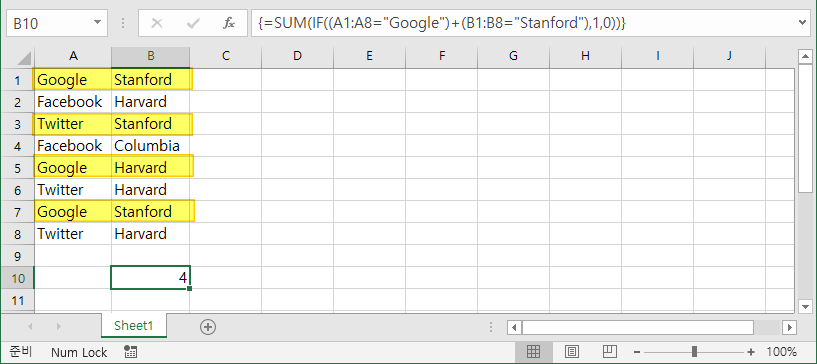Image resolution: width=817 pixels, height=364 pixels.
Task: Click vertical scrollbar up arrow
Action: [806, 56]
